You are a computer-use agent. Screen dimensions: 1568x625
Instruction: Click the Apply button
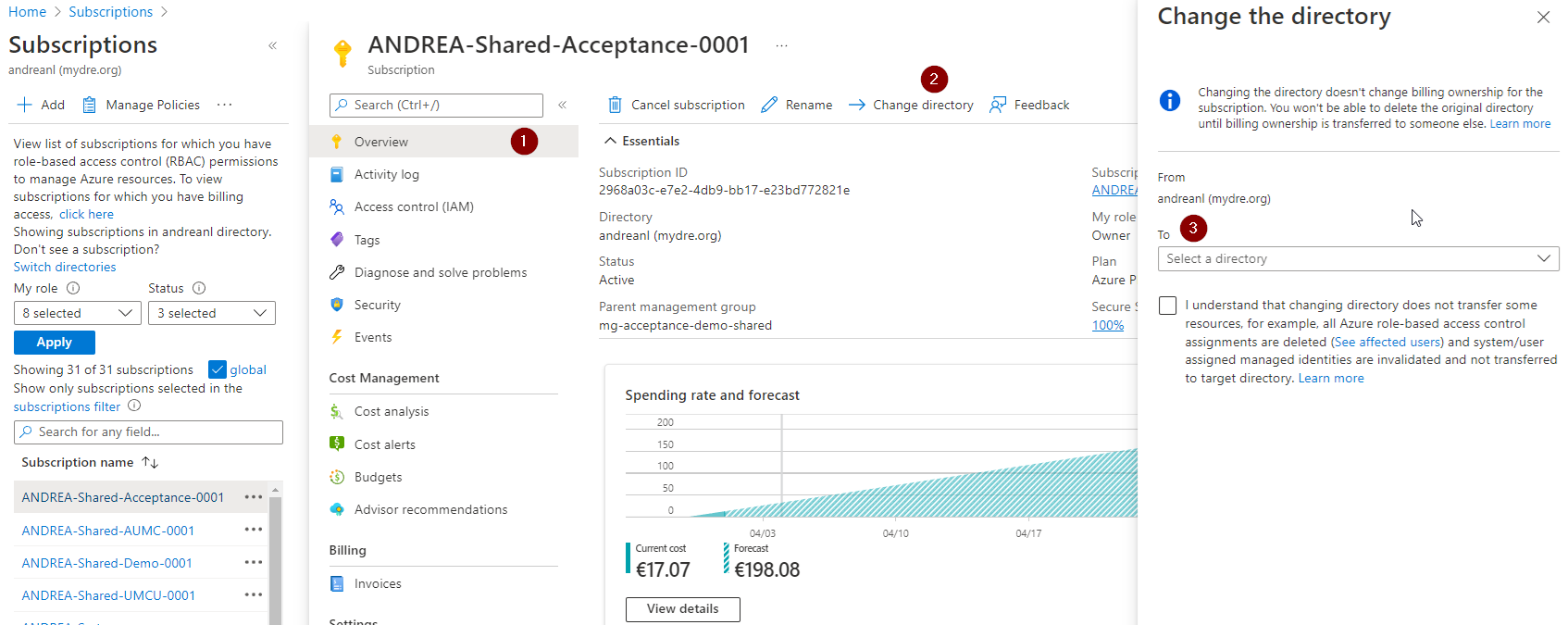pyautogui.click(x=55, y=343)
